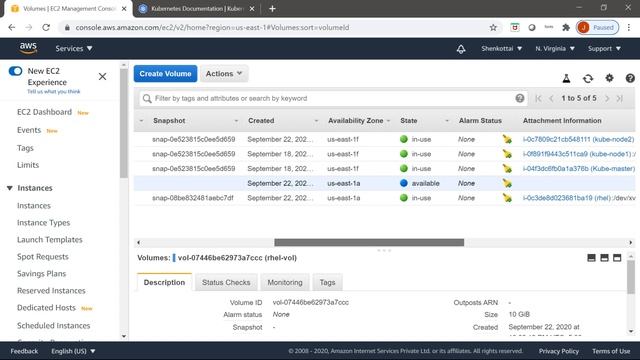Switch to Kubernetes Documentation browser tab
The height and width of the screenshot is (360, 640).
198,9
